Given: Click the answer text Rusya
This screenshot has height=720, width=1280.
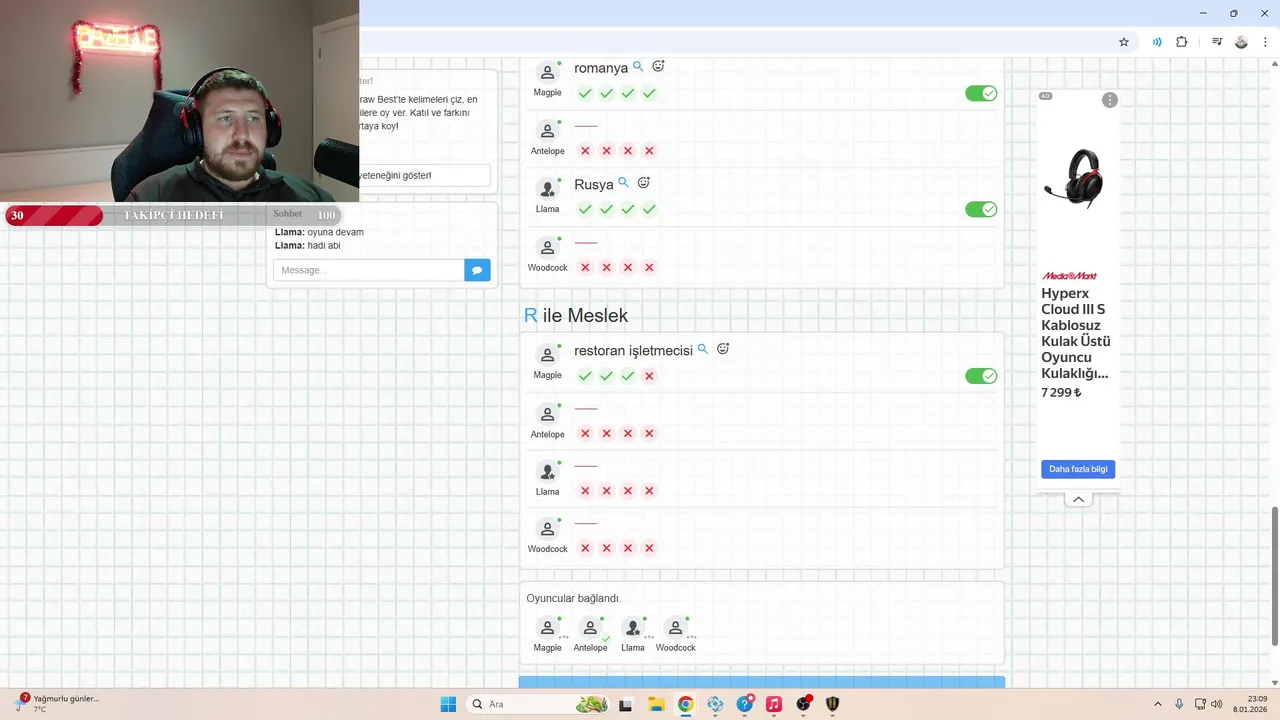Looking at the screenshot, I should 594,185.
